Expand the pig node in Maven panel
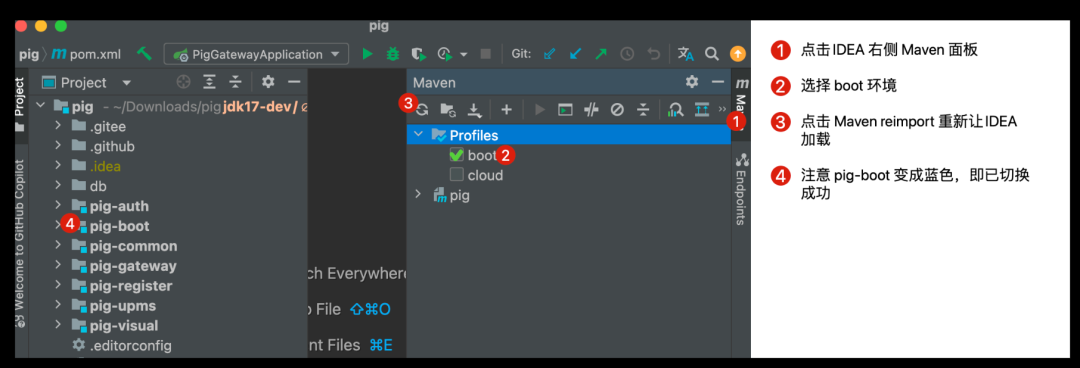This screenshot has width=1080, height=368. click(x=418, y=195)
